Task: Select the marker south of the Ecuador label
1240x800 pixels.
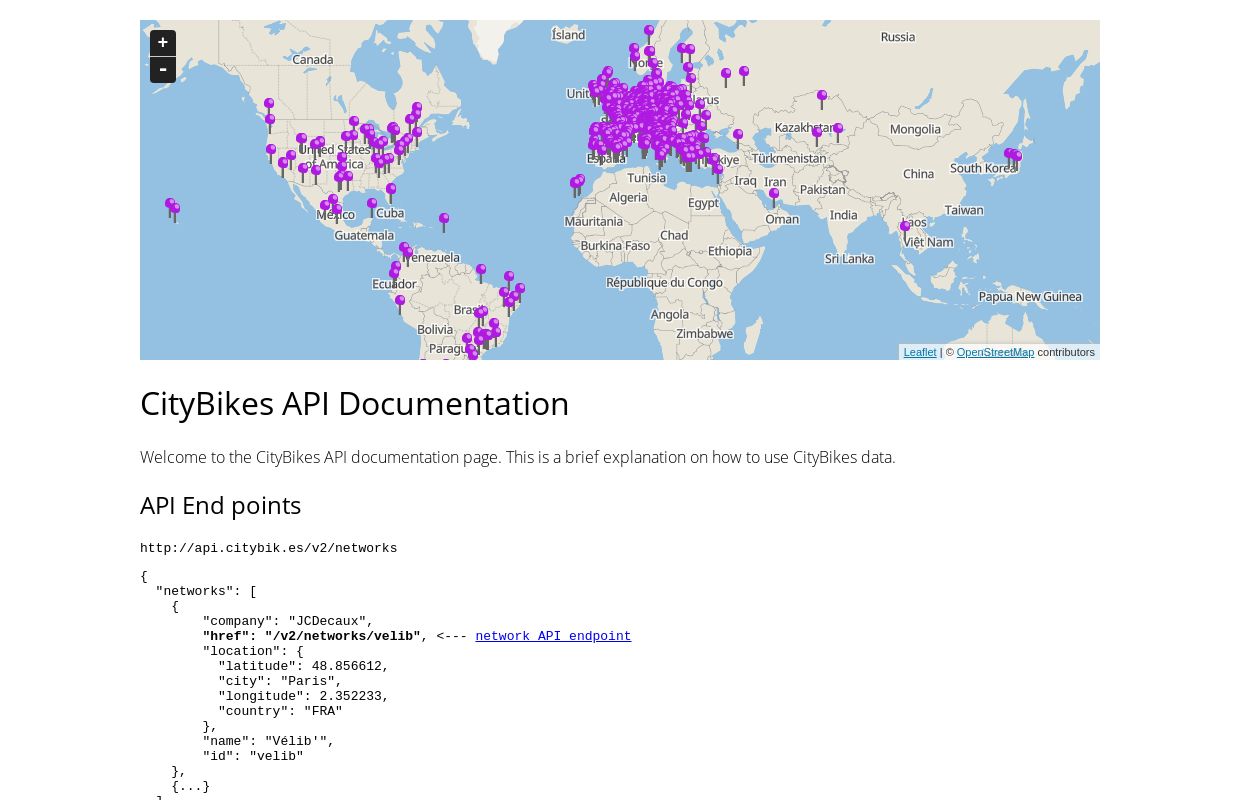Action: point(400,304)
